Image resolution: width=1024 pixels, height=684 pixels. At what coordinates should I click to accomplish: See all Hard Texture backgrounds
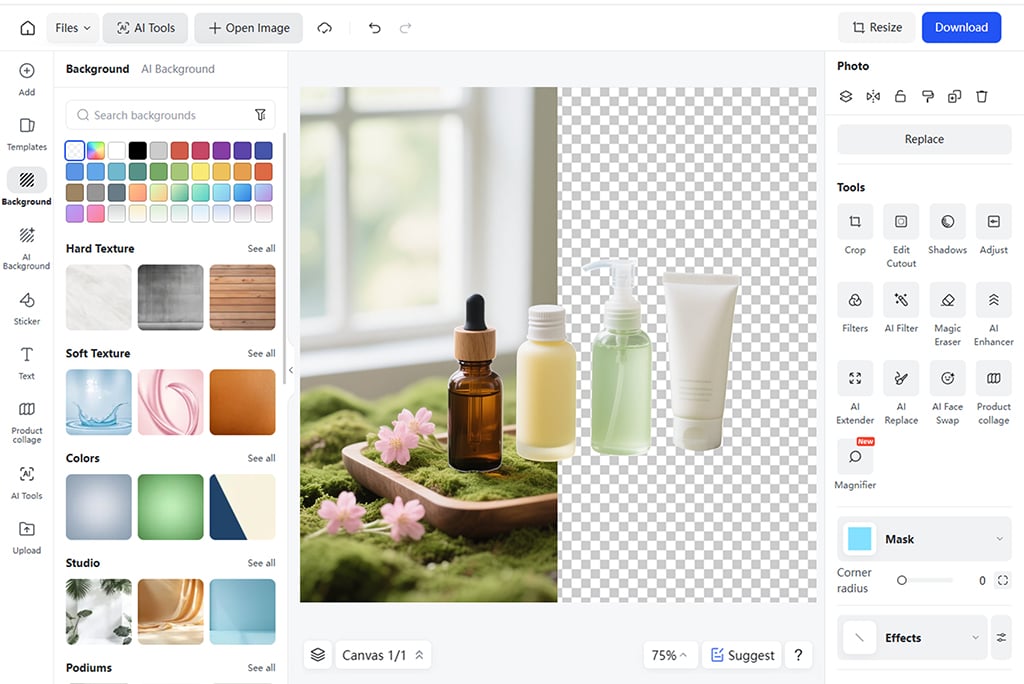pyautogui.click(x=261, y=248)
